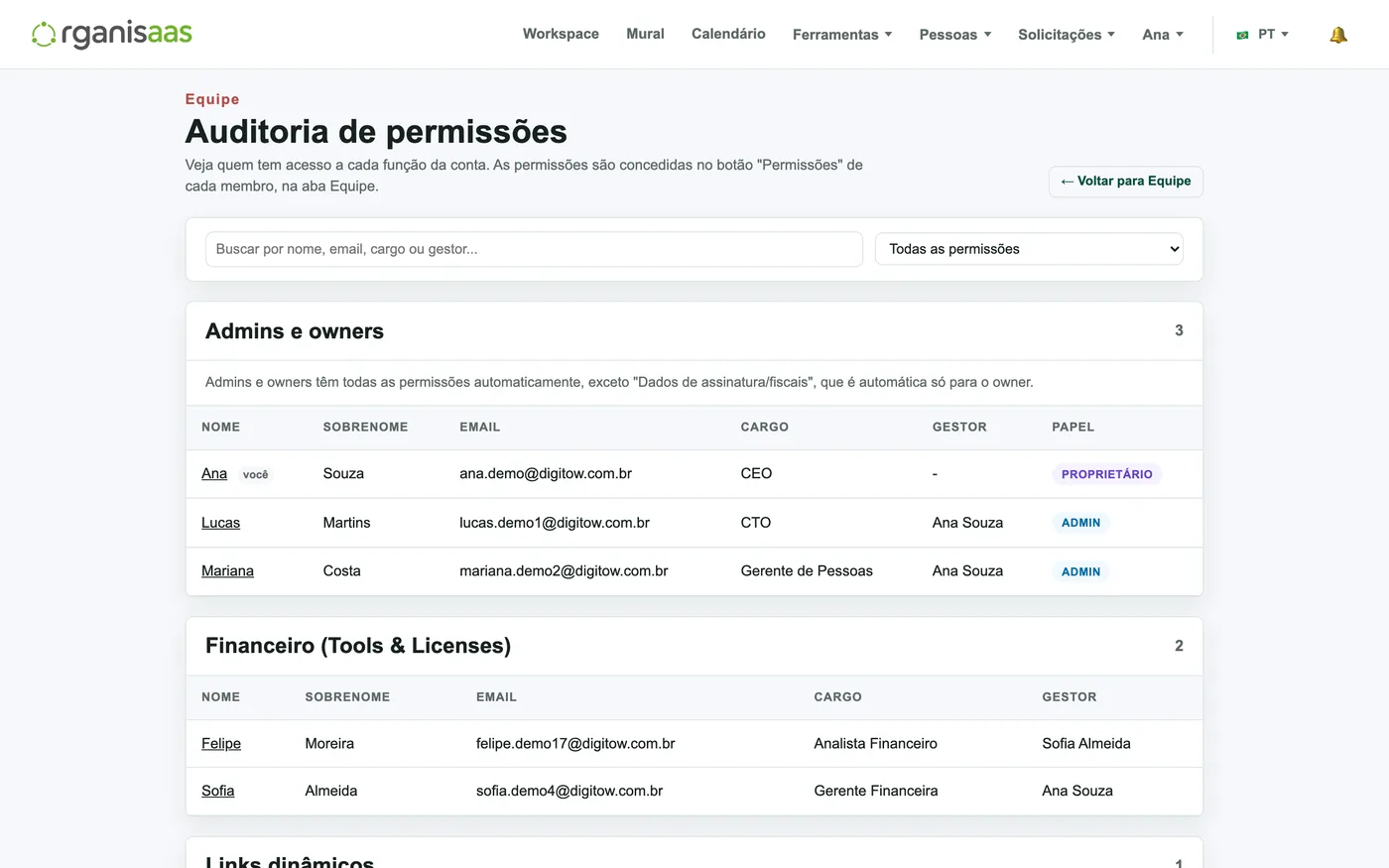The image size is (1389, 868).
Task: Click the 'Admins e owners' section heading
Action: pos(295,331)
